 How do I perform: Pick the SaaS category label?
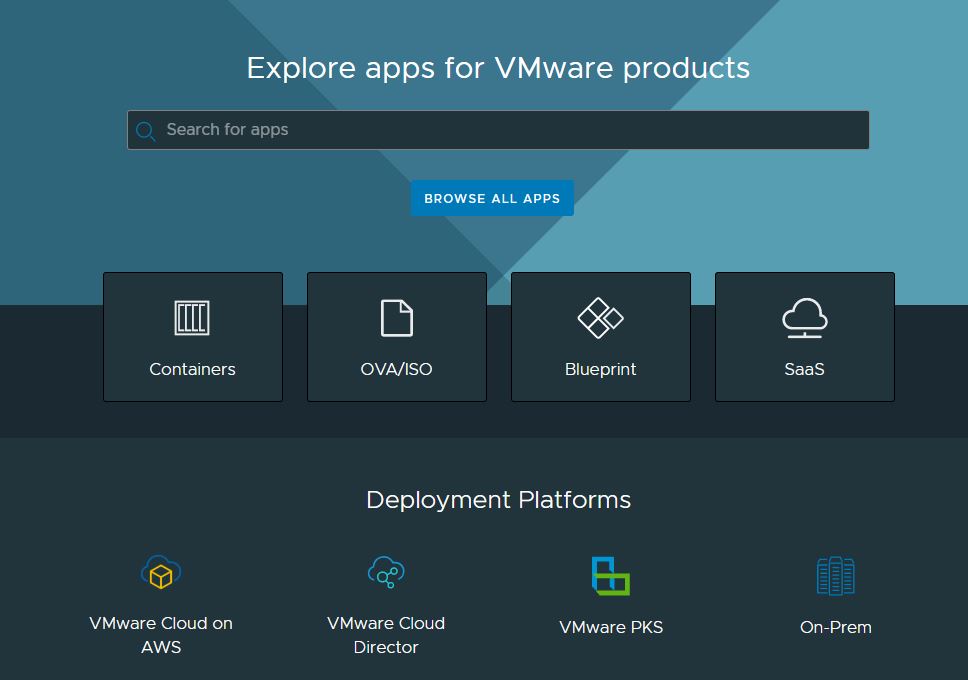click(804, 369)
